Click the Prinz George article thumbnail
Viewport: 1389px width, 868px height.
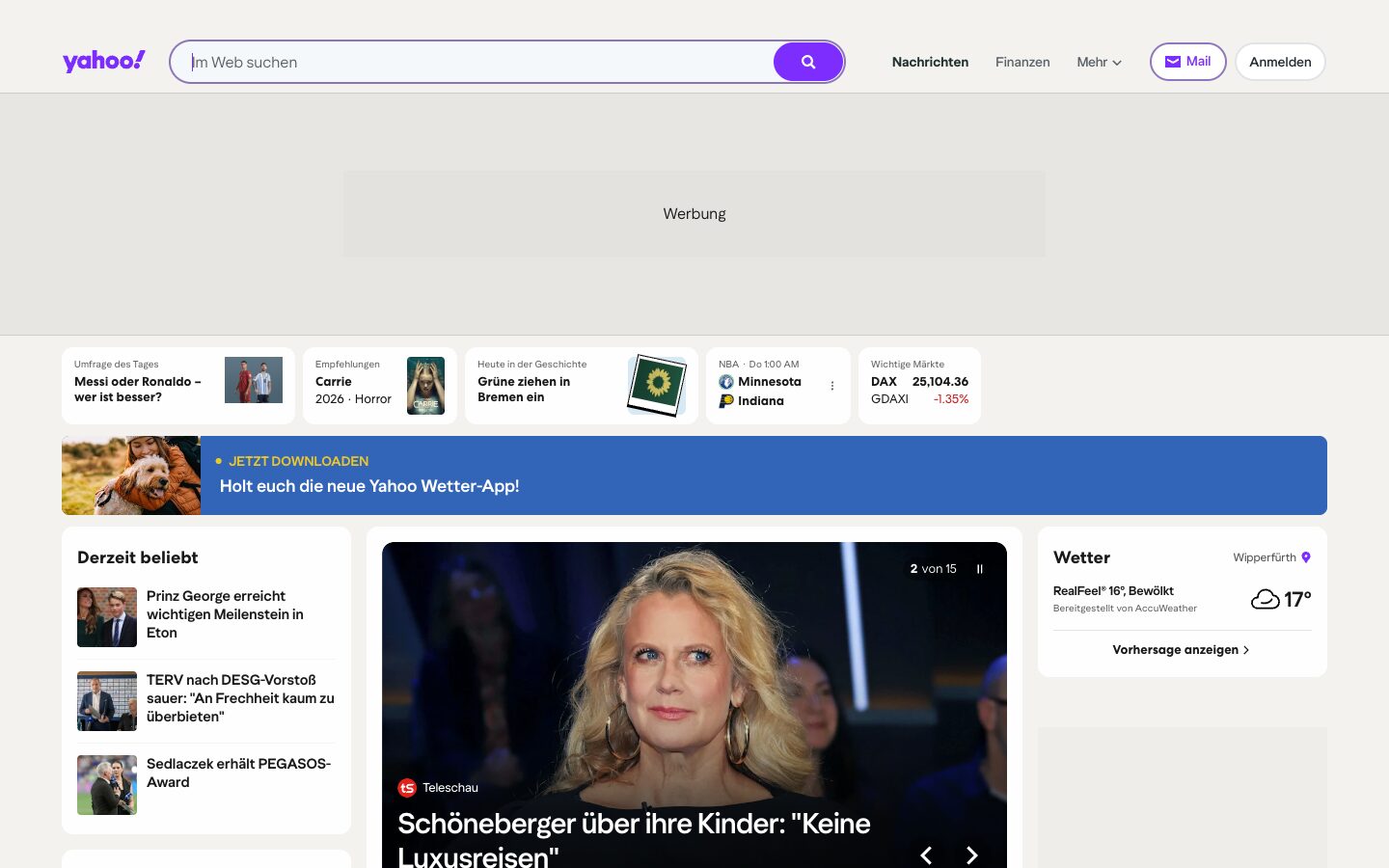[107, 617]
